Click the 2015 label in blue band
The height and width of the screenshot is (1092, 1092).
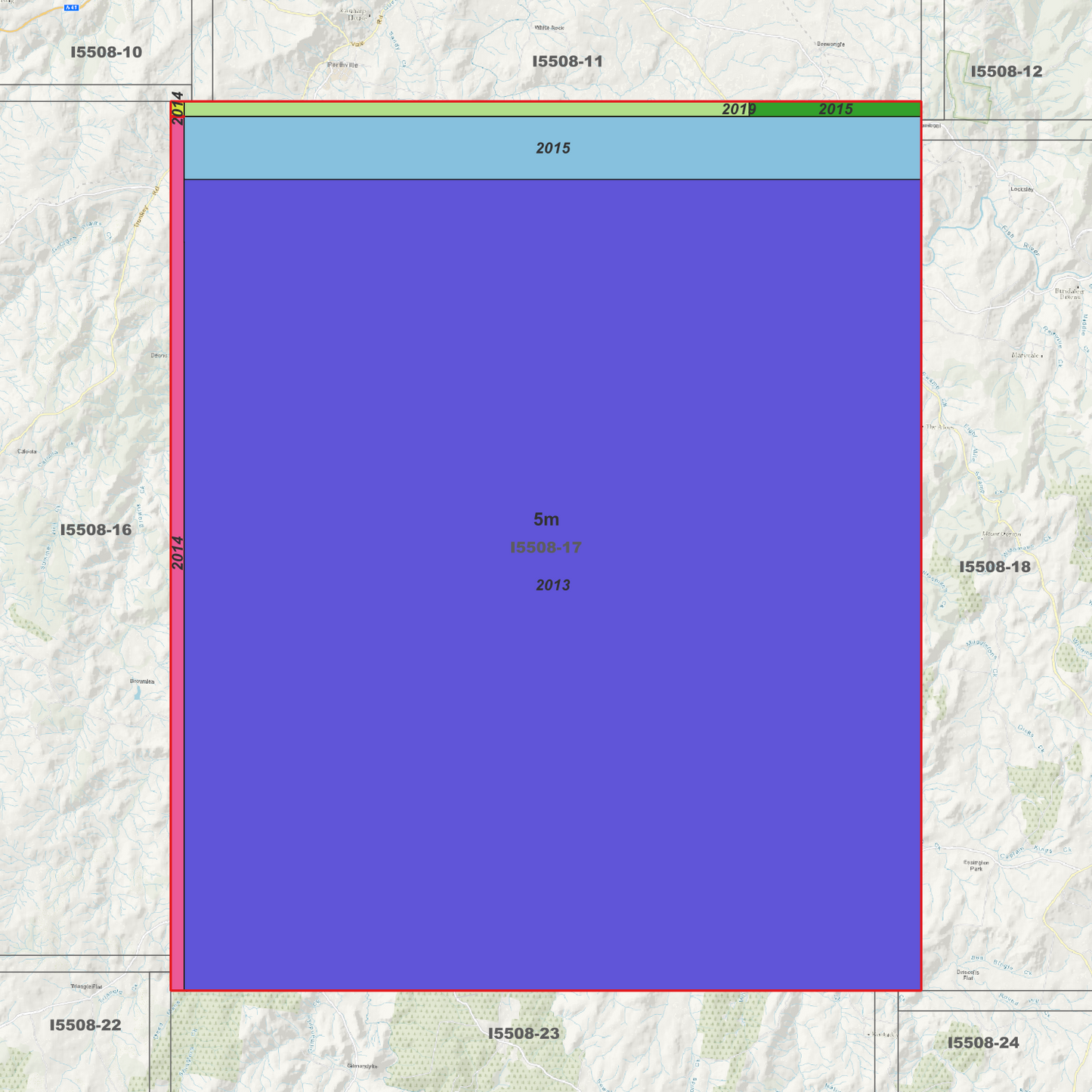(553, 148)
